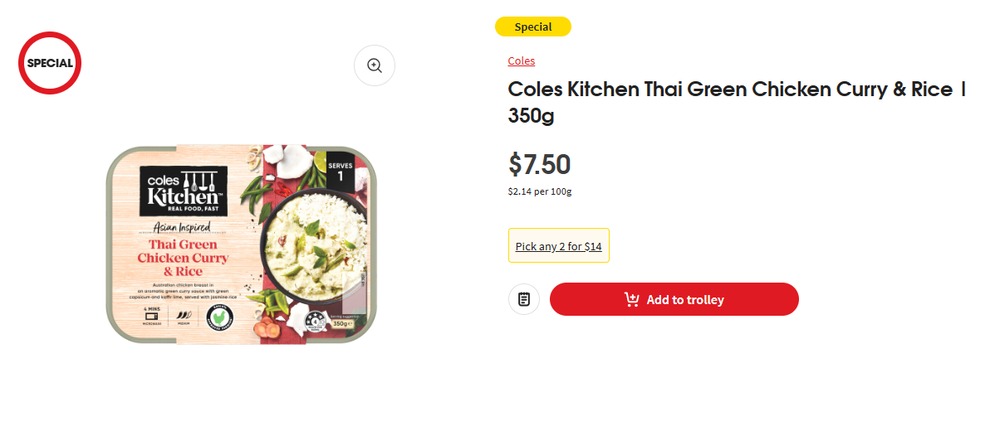This screenshot has height=421, width=1000.
Task: Click the yellow Special tag above the brand
Action: click(533, 26)
